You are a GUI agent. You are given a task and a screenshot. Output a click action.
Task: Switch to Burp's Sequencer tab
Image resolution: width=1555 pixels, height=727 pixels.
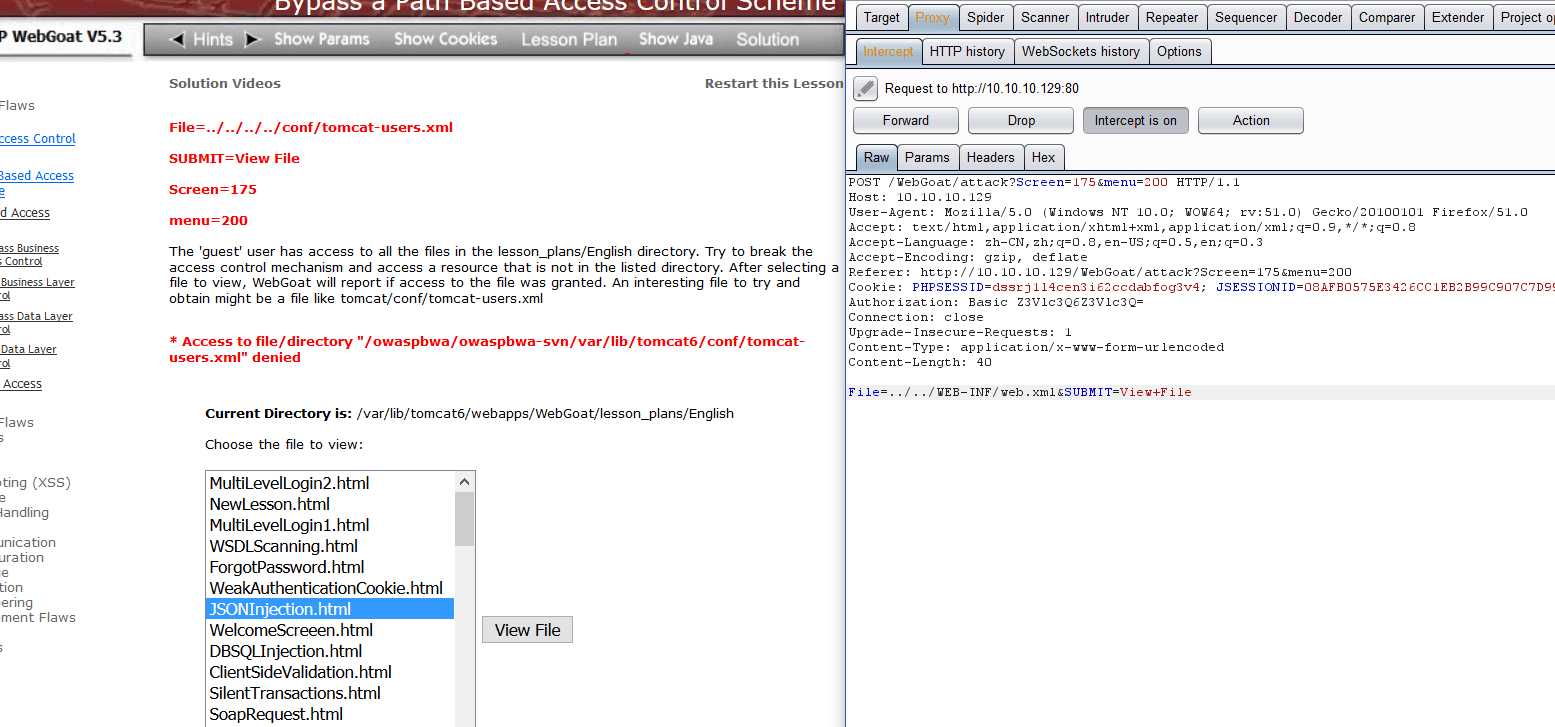tap(1245, 17)
